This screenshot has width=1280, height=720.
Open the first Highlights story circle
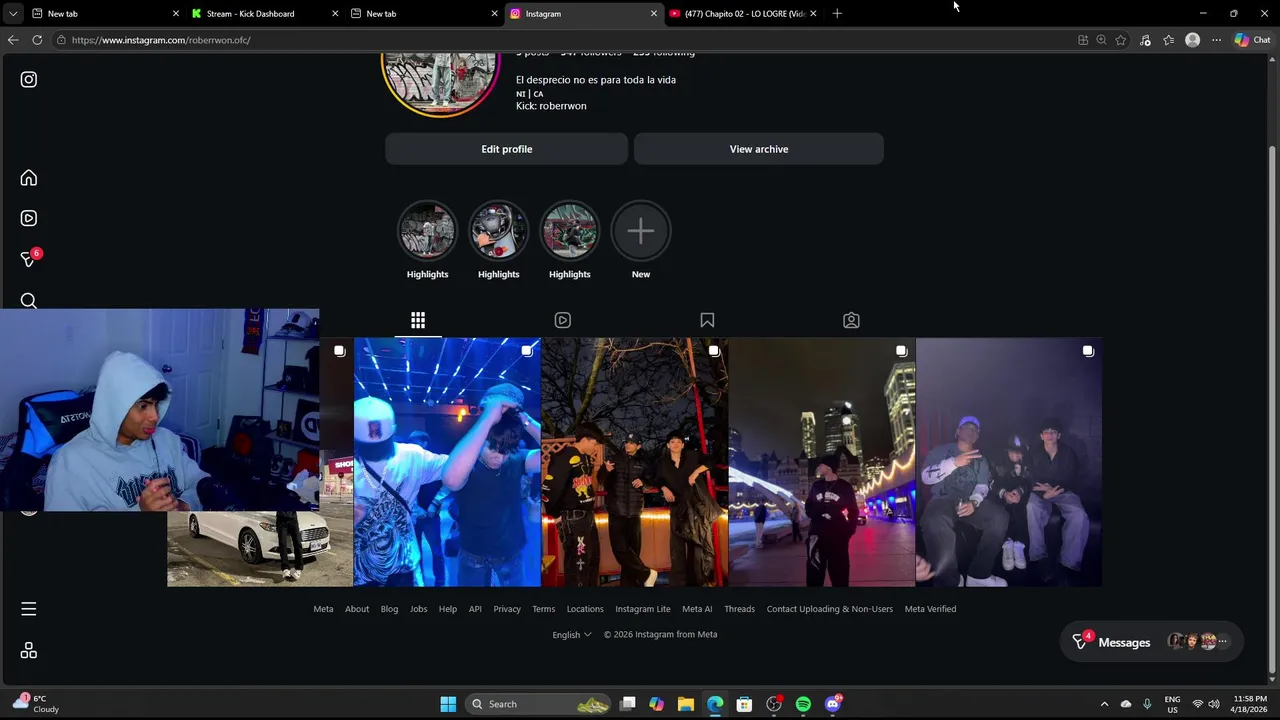427,230
